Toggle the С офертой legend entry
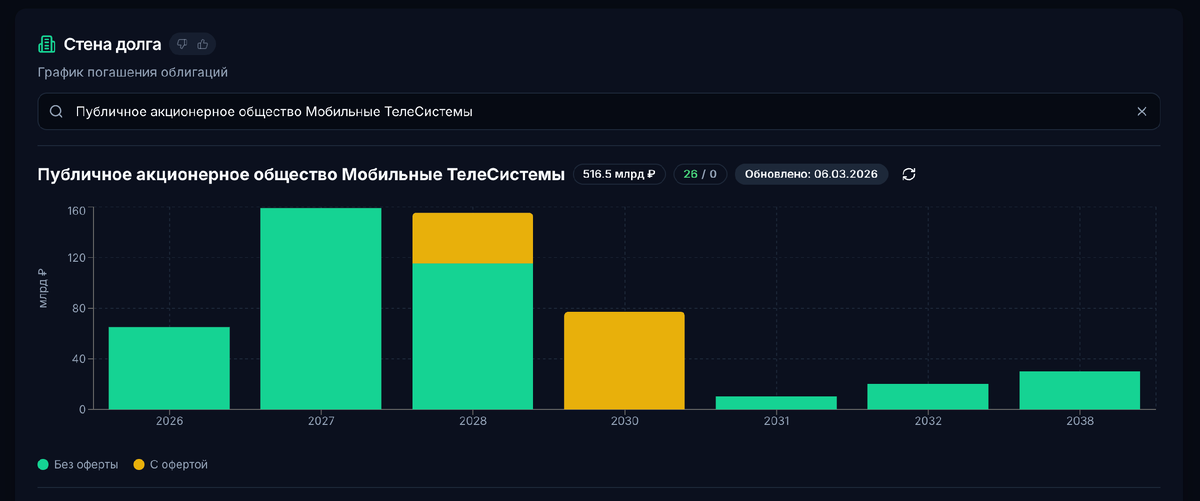Screen dimensions: 1200x501 (170, 465)
